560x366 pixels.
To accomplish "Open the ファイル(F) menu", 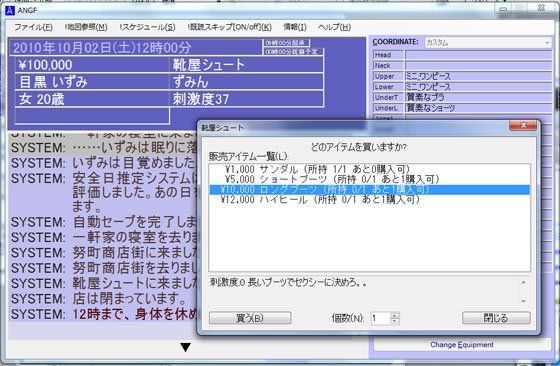I will (33, 27).
